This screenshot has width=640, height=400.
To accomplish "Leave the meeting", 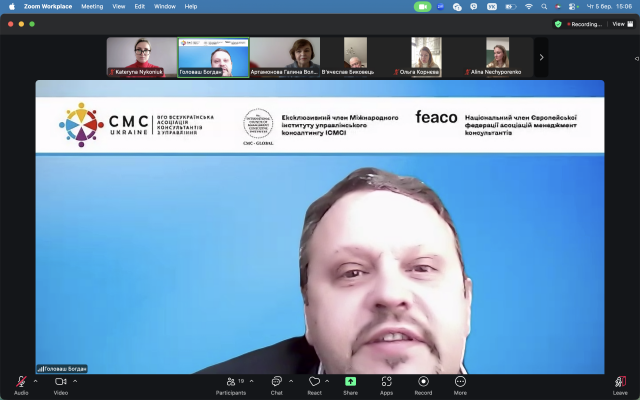I will (620, 383).
